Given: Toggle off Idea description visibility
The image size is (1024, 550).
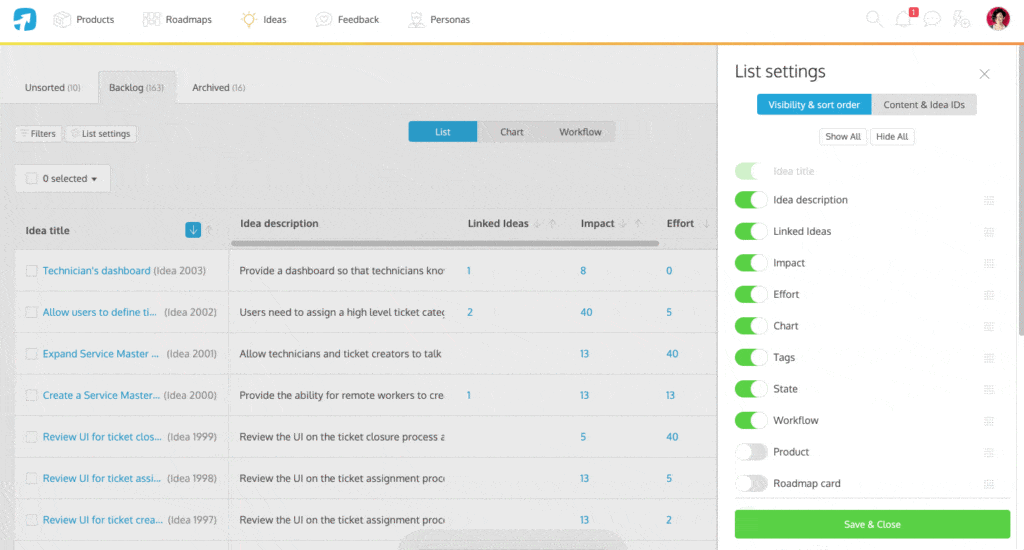Looking at the screenshot, I should 750,200.
